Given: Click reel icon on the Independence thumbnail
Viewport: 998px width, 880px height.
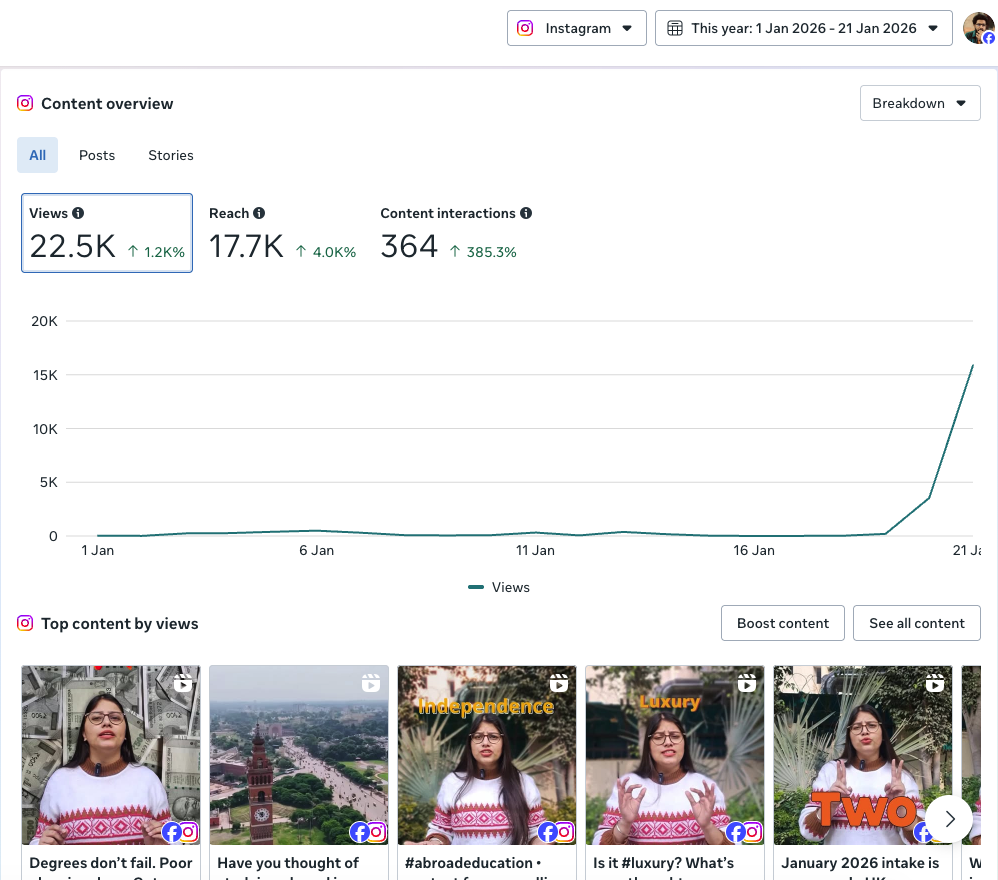Looking at the screenshot, I should 559,683.
